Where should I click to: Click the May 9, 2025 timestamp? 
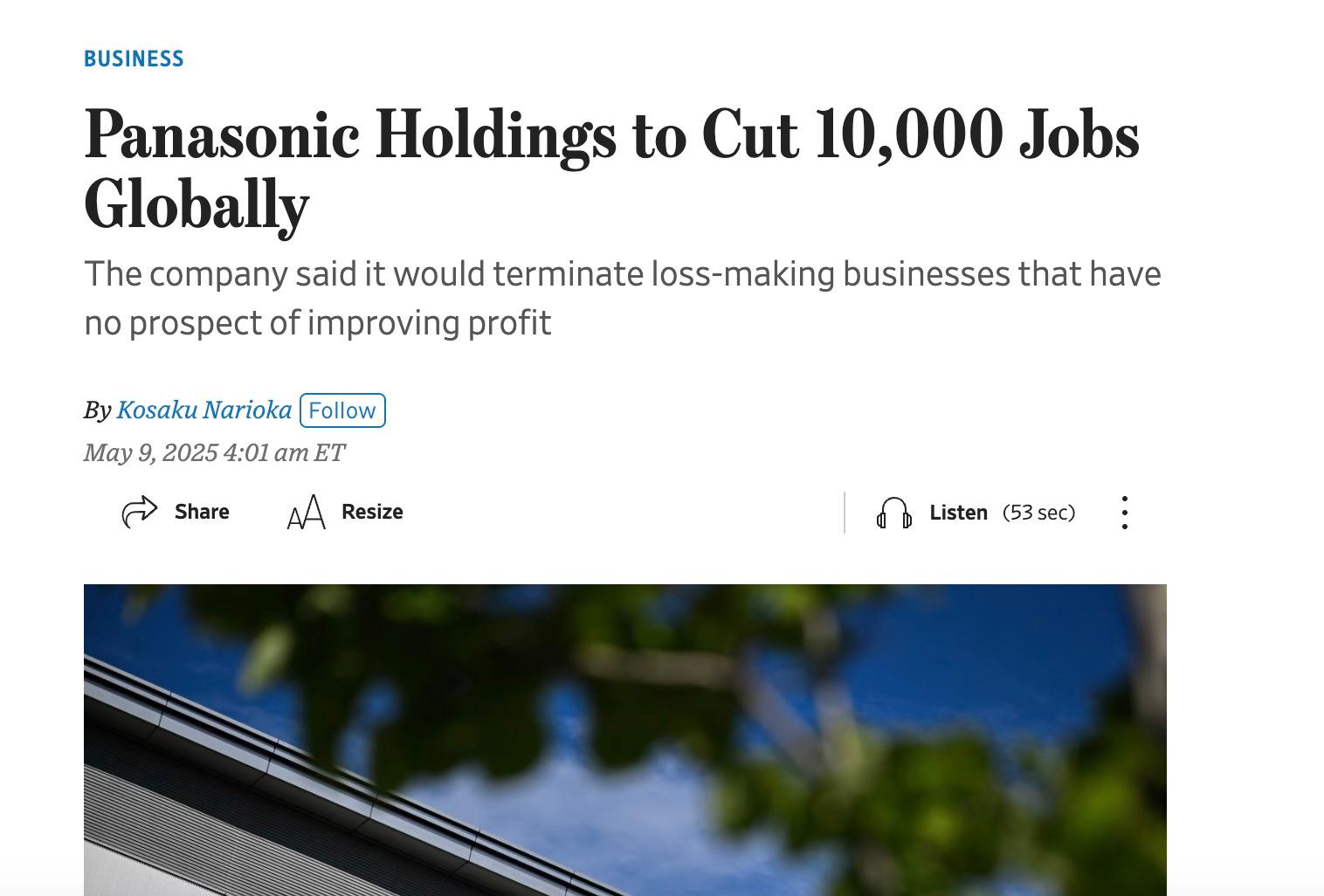click(215, 452)
